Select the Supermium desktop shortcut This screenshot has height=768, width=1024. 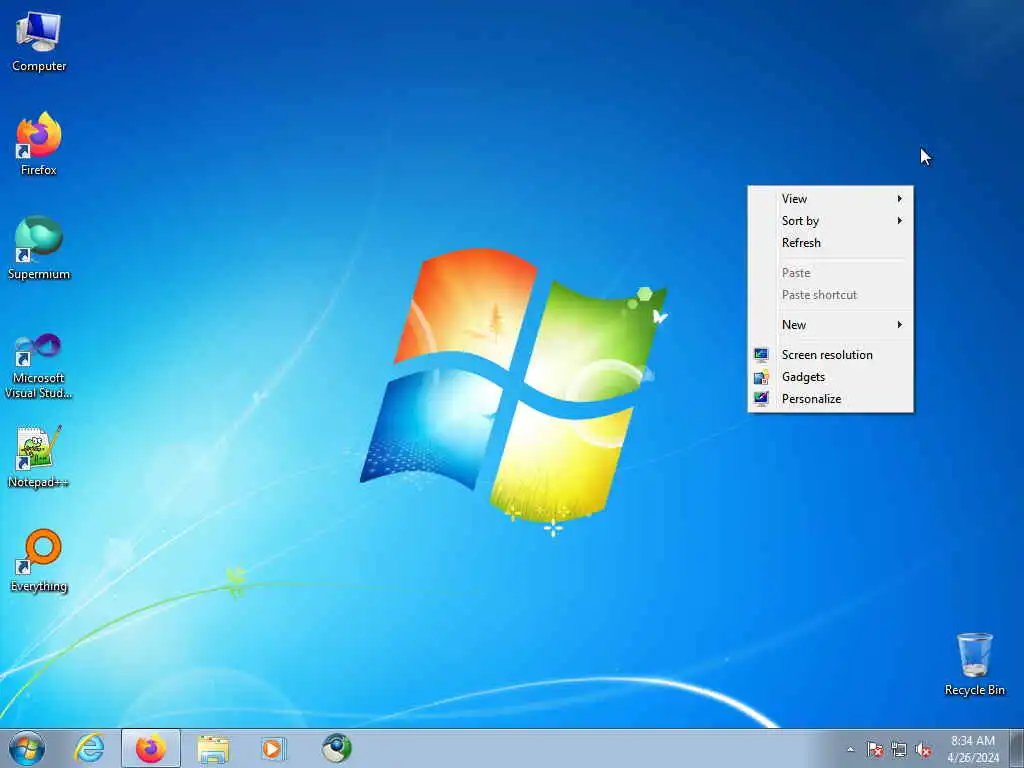[x=39, y=248]
